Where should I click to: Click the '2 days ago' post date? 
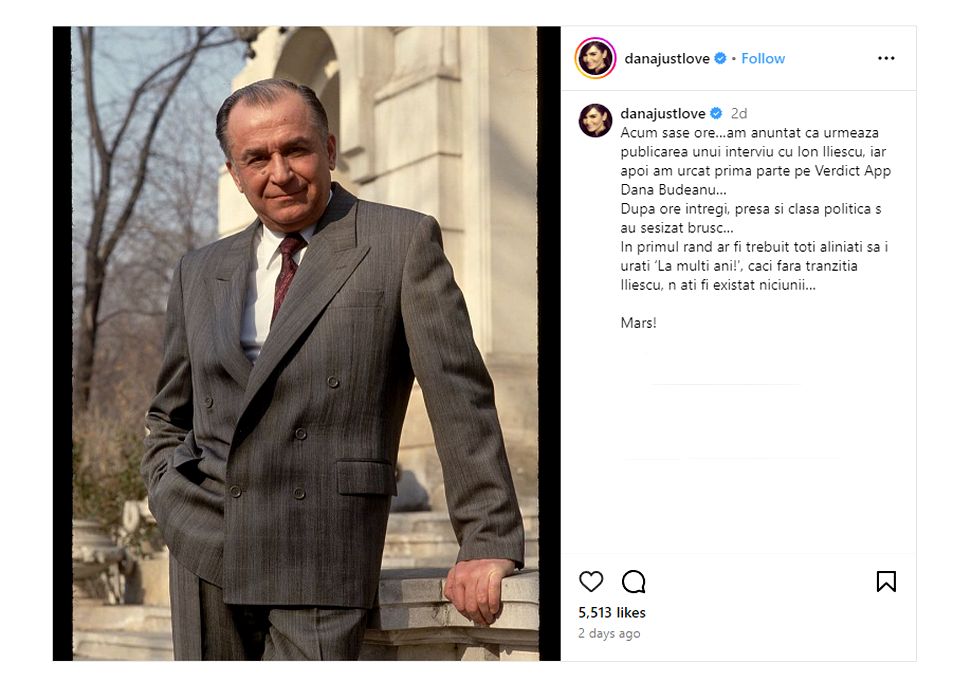point(609,634)
